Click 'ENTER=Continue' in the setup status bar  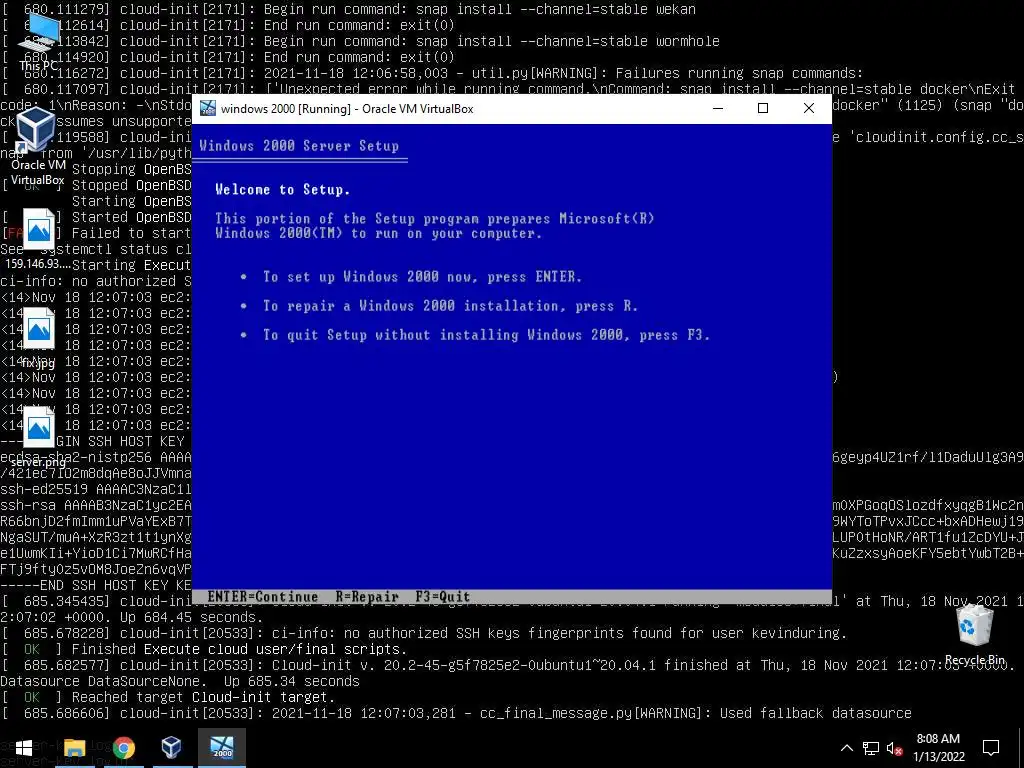(263, 597)
